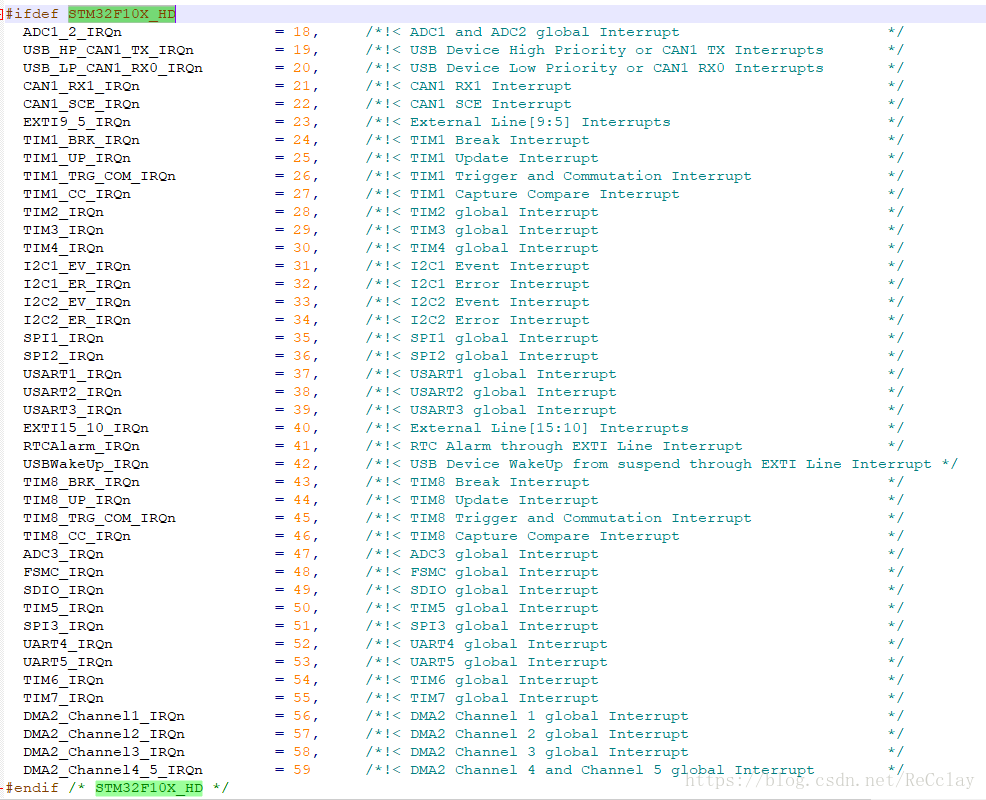Click USART2_IRQn enum name

(x=72, y=392)
